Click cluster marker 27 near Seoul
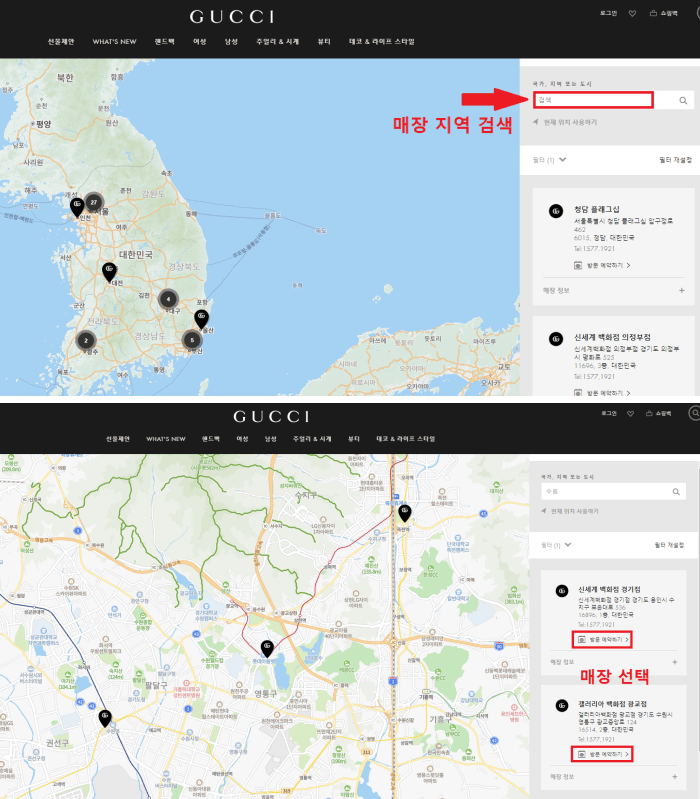The height and width of the screenshot is (799, 700). click(x=94, y=202)
